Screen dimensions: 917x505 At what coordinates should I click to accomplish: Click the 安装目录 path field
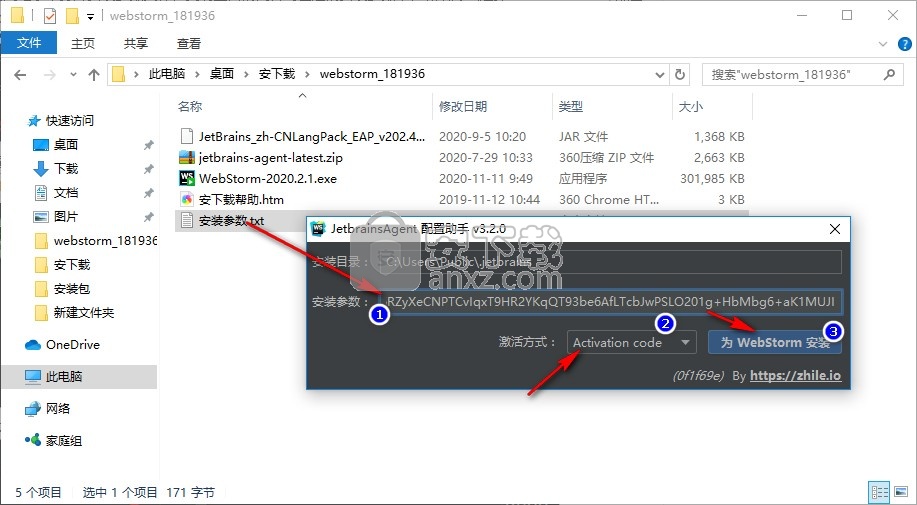pyautogui.click(x=609, y=262)
